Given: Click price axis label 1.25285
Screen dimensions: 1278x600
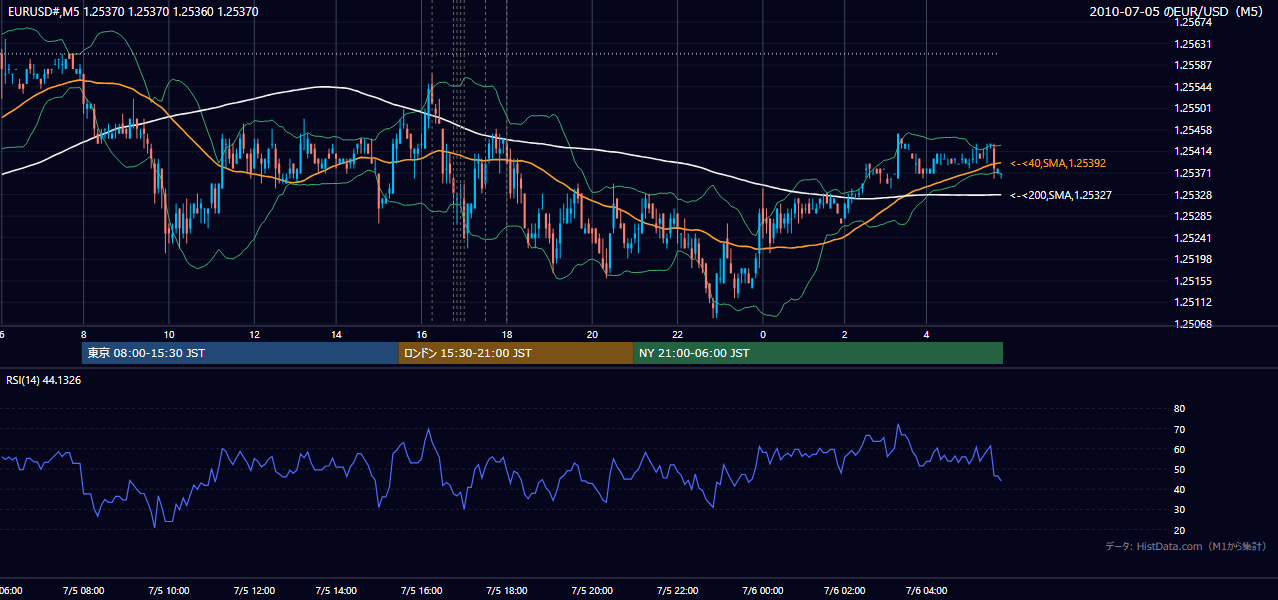Looking at the screenshot, I should click(x=1194, y=216).
